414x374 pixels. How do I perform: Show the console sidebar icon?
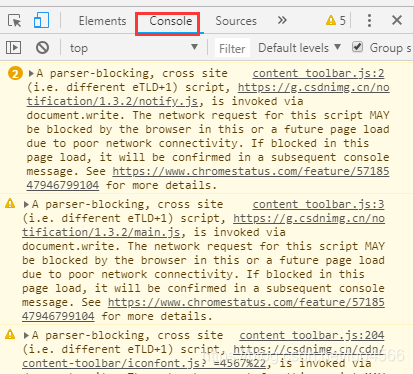pos(14,48)
